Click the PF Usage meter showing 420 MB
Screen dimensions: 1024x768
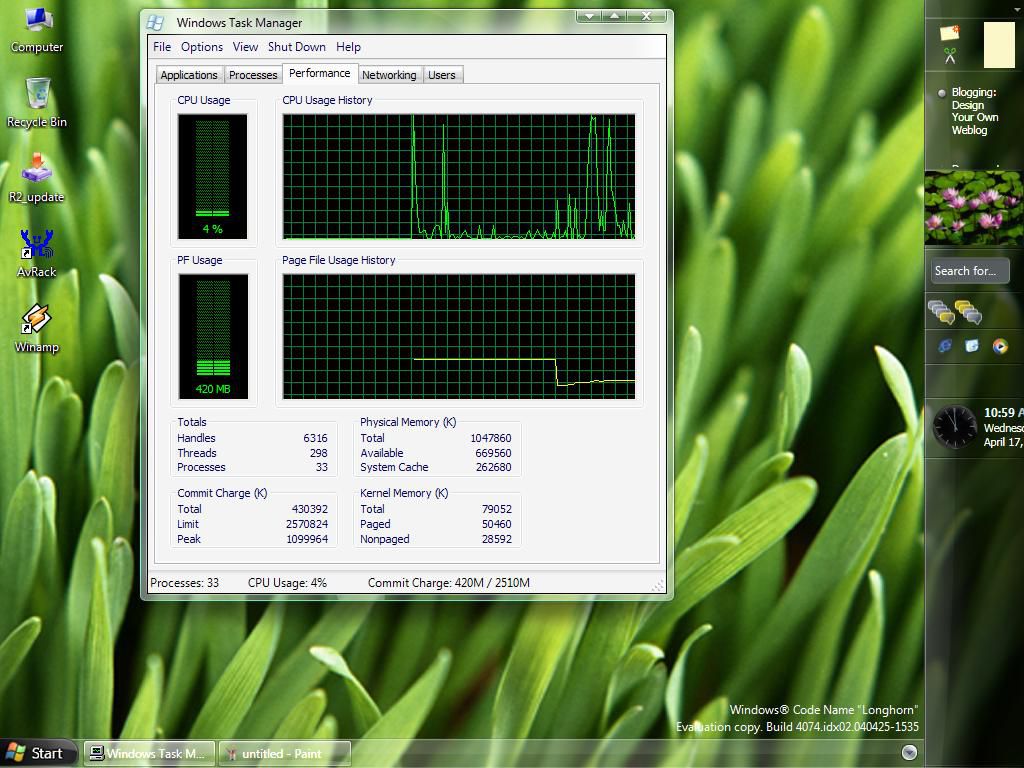click(x=213, y=336)
